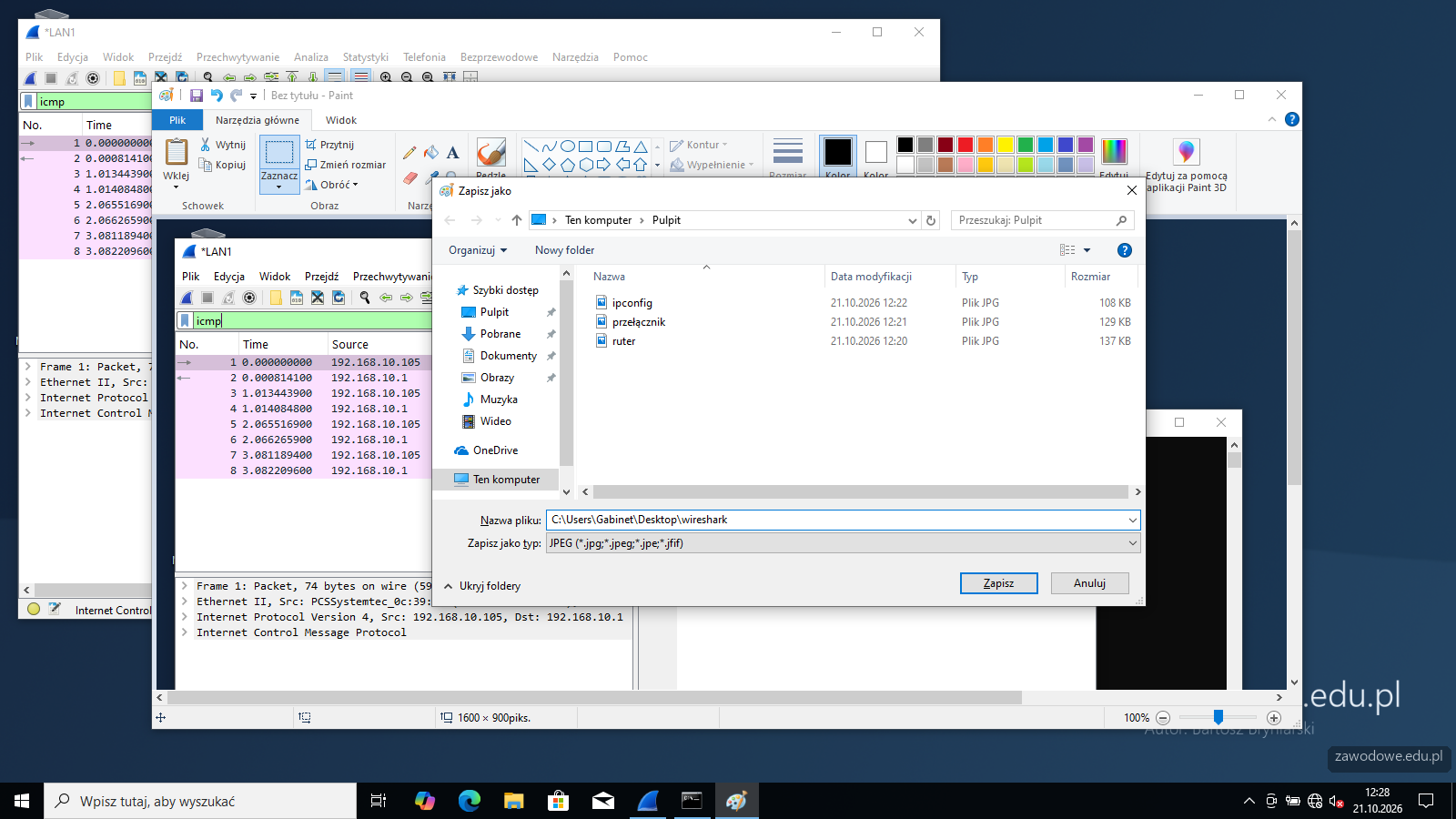
Task: Click the Cut (Wytnij) scissors icon
Action: pyautogui.click(x=206, y=145)
